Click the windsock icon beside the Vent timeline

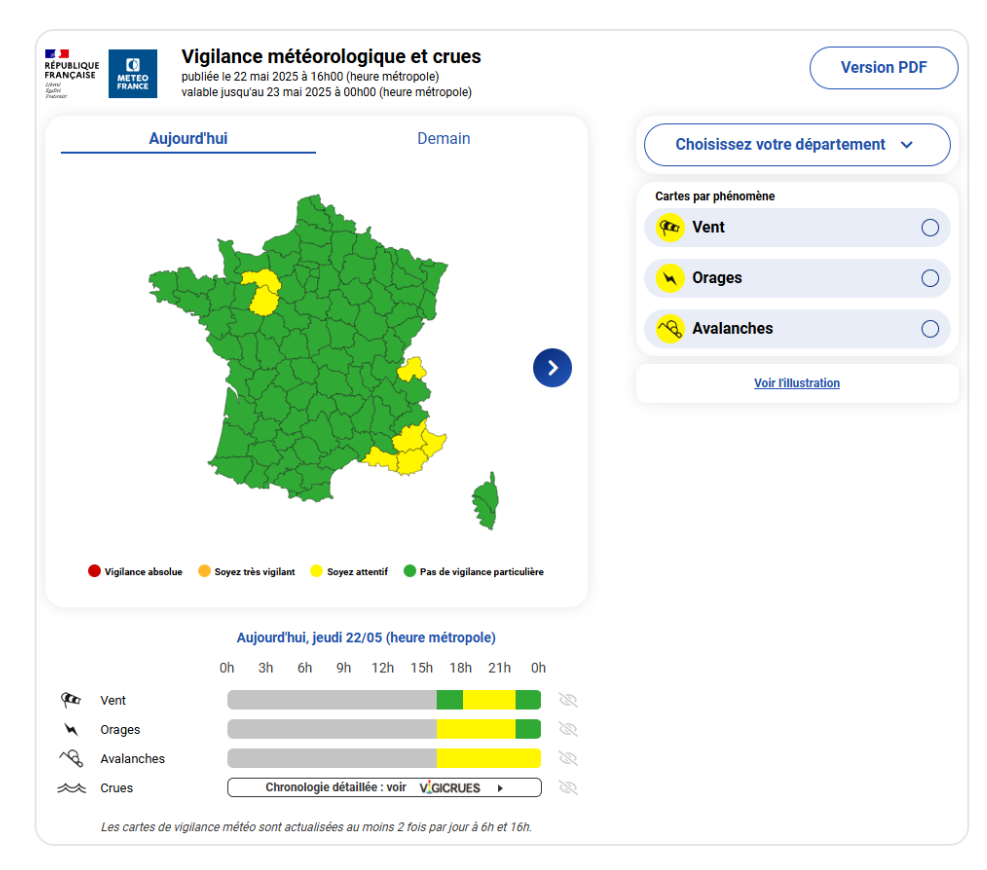click(x=71, y=699)
